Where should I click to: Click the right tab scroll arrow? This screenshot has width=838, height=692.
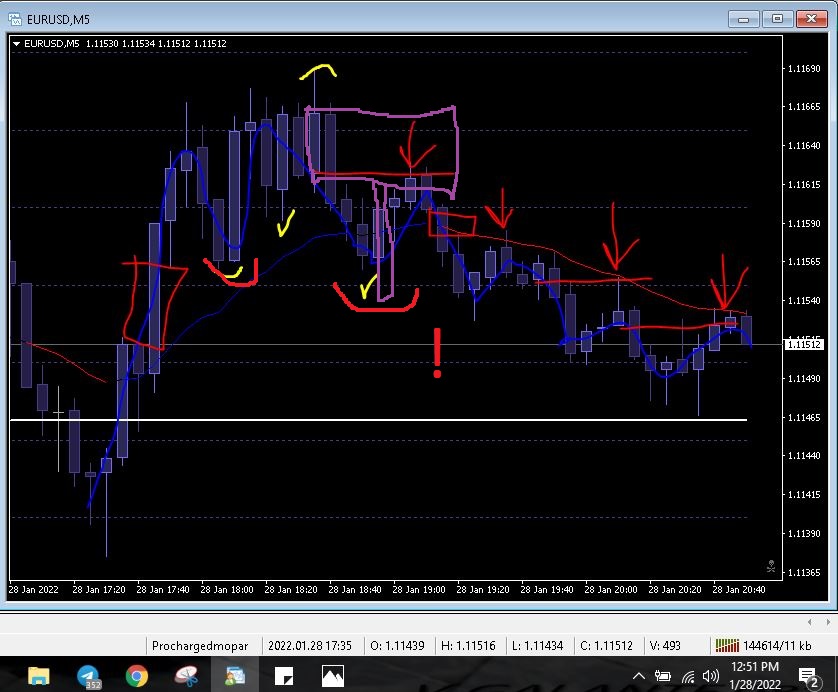[x=828, y=622]
